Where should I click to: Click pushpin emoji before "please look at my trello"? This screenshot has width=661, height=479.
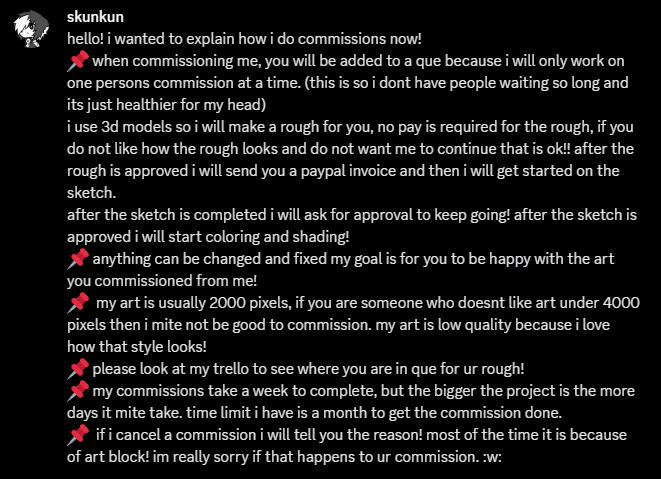[x=78, y=369]
